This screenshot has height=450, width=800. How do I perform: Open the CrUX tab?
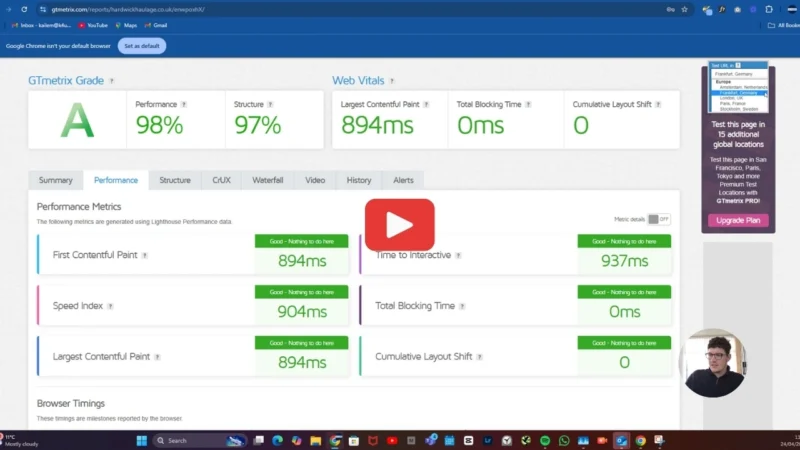(221, 180)
